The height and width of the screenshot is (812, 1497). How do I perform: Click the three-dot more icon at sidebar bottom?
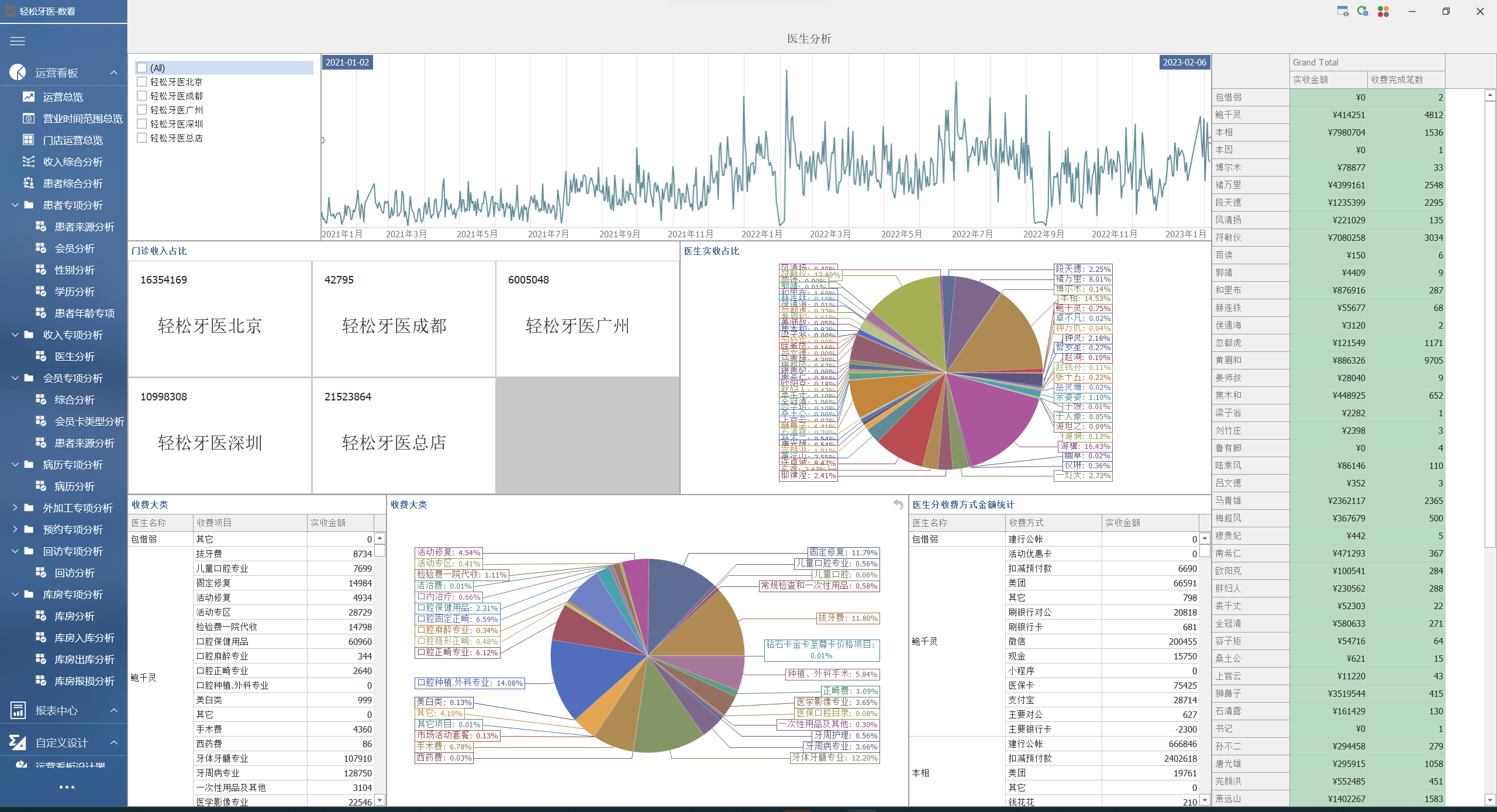pyautogui.click(x=67, y=787)
